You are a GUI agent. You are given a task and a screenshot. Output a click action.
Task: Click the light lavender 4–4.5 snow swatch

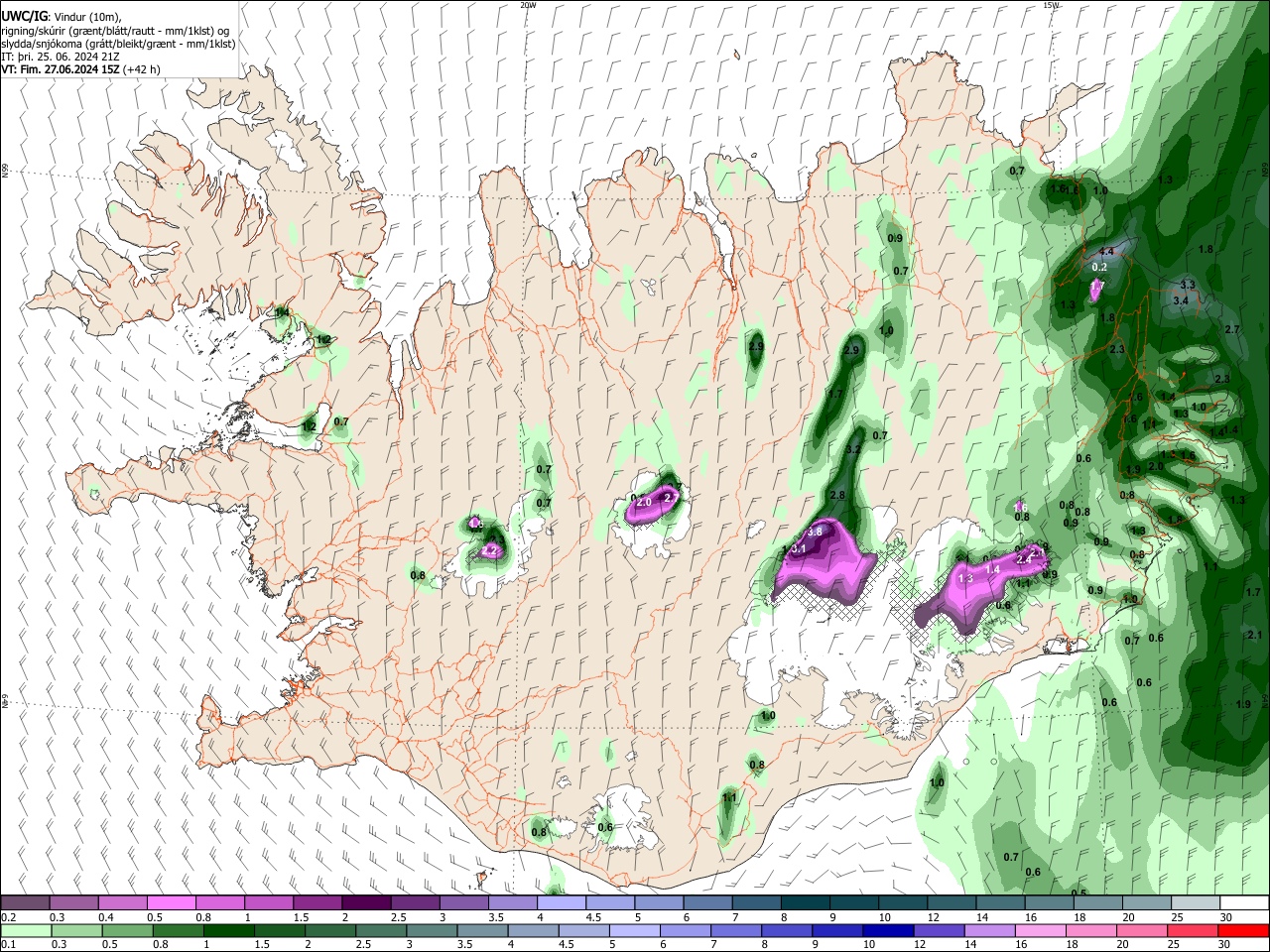pyautogui.click(x=564, y=902)
